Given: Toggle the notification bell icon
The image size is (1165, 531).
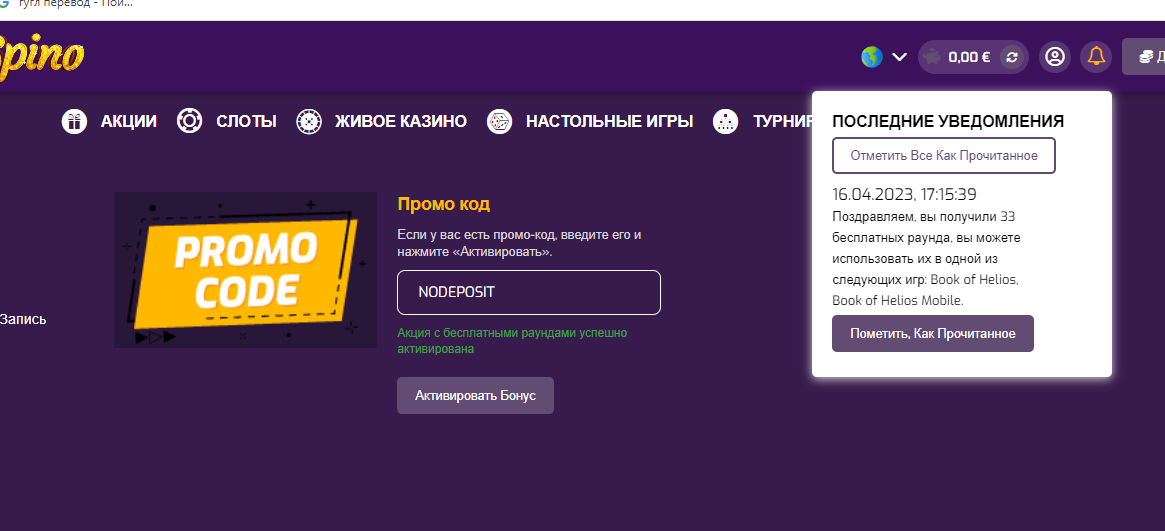Looking at the screenshot, I should (x=1096, y=57).
